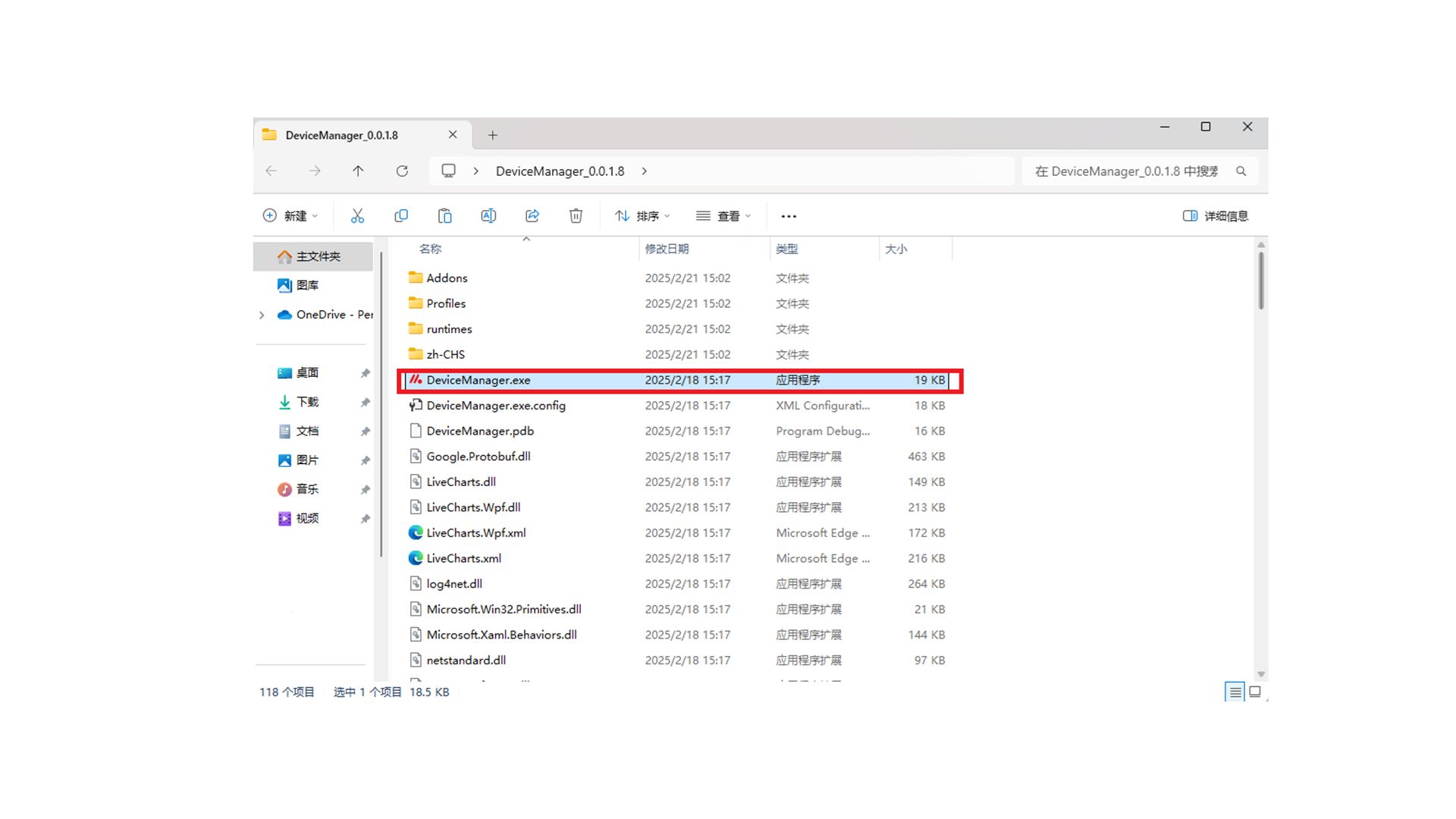Image resolution: width=1456 pixels, height=819 pixels.
Task: Expand the OneDrive tree node
Action: coord(262,315)
